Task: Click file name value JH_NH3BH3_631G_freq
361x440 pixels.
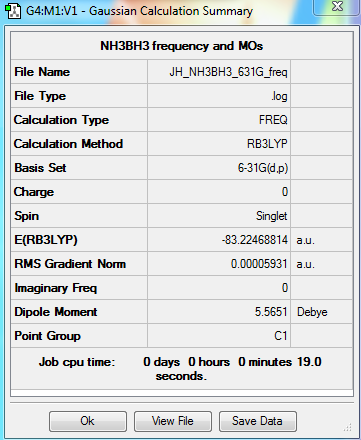Action: (228, 72)
